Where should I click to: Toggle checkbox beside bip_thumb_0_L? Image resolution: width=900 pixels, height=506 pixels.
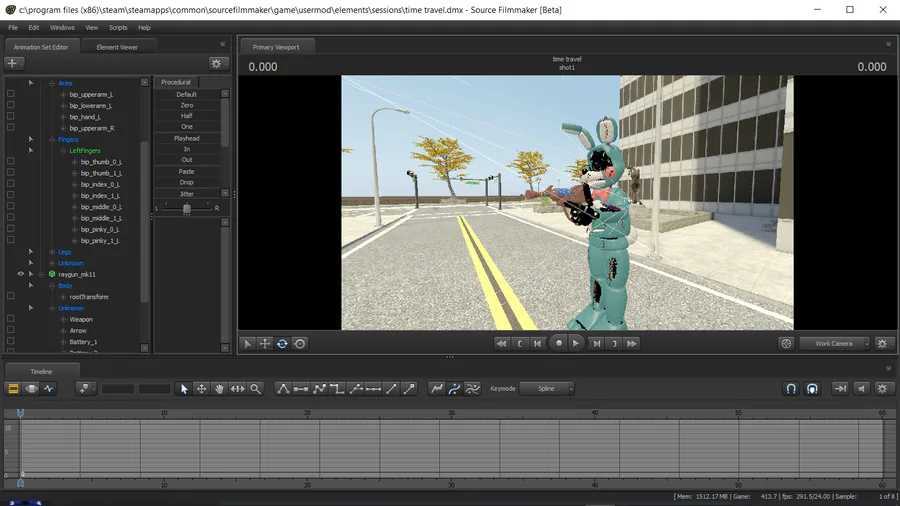click(x=10, y=161)
